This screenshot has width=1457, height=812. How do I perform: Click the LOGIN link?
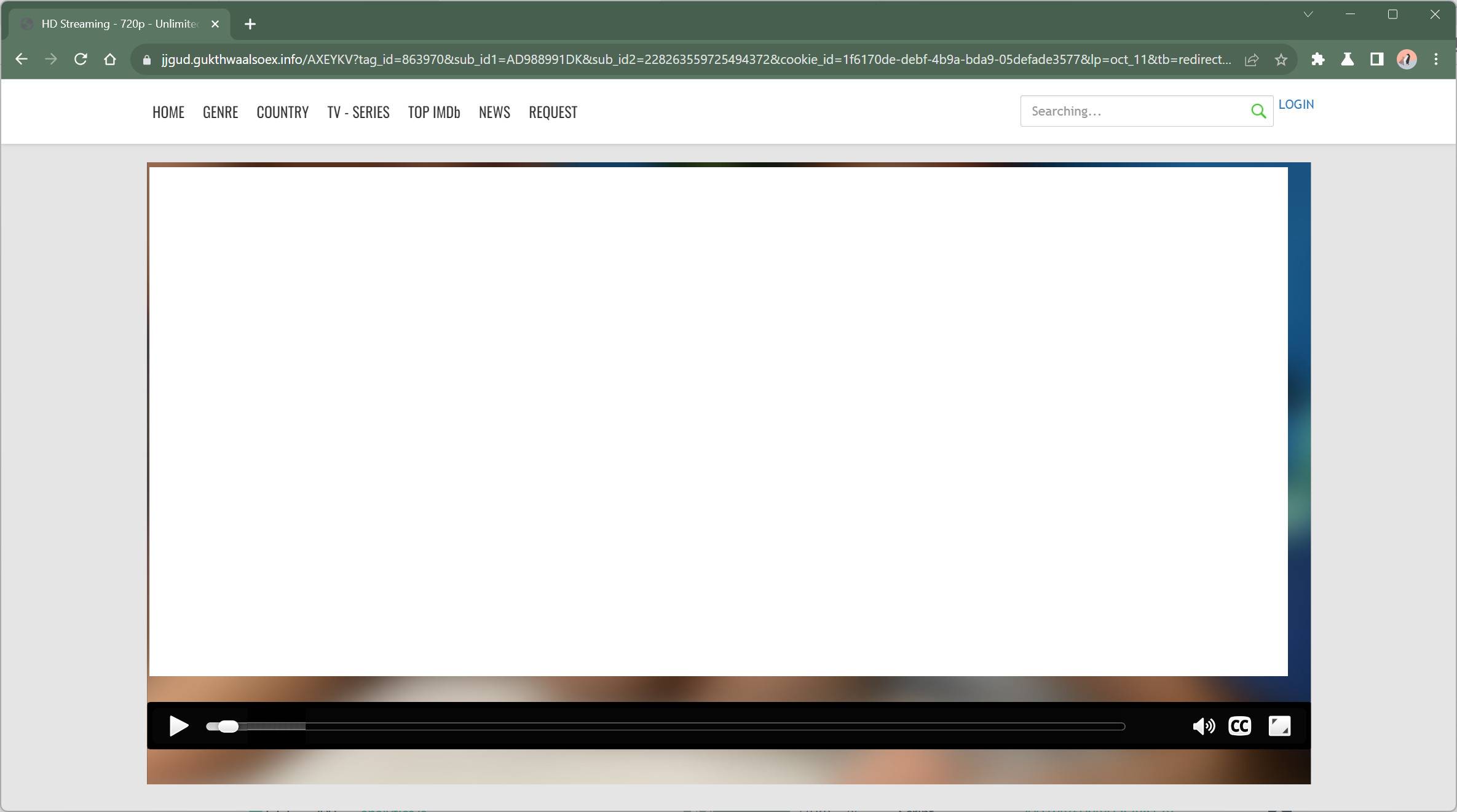(x=1296, y=104)
